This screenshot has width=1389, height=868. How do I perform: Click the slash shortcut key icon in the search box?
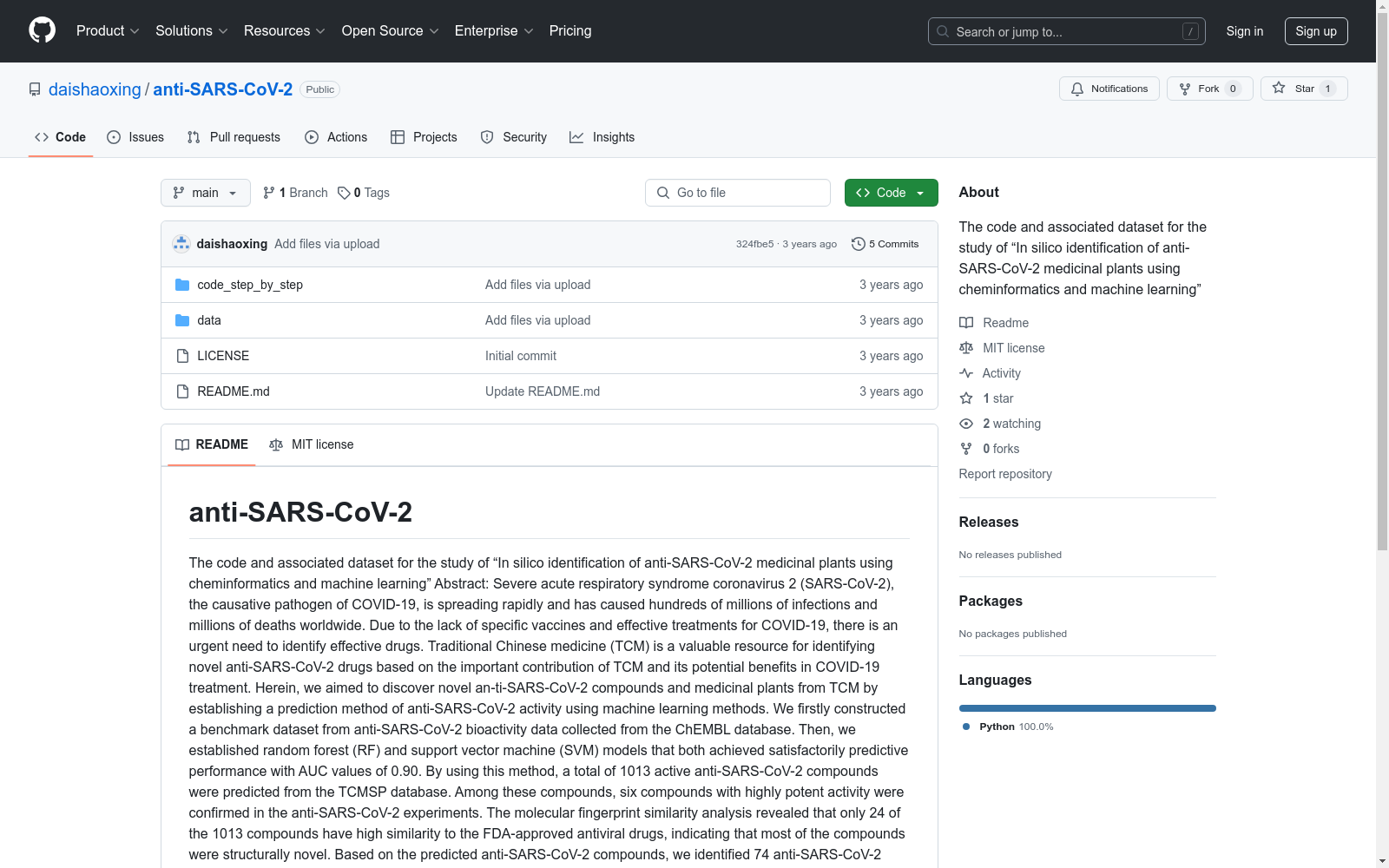click(1190, 31)
